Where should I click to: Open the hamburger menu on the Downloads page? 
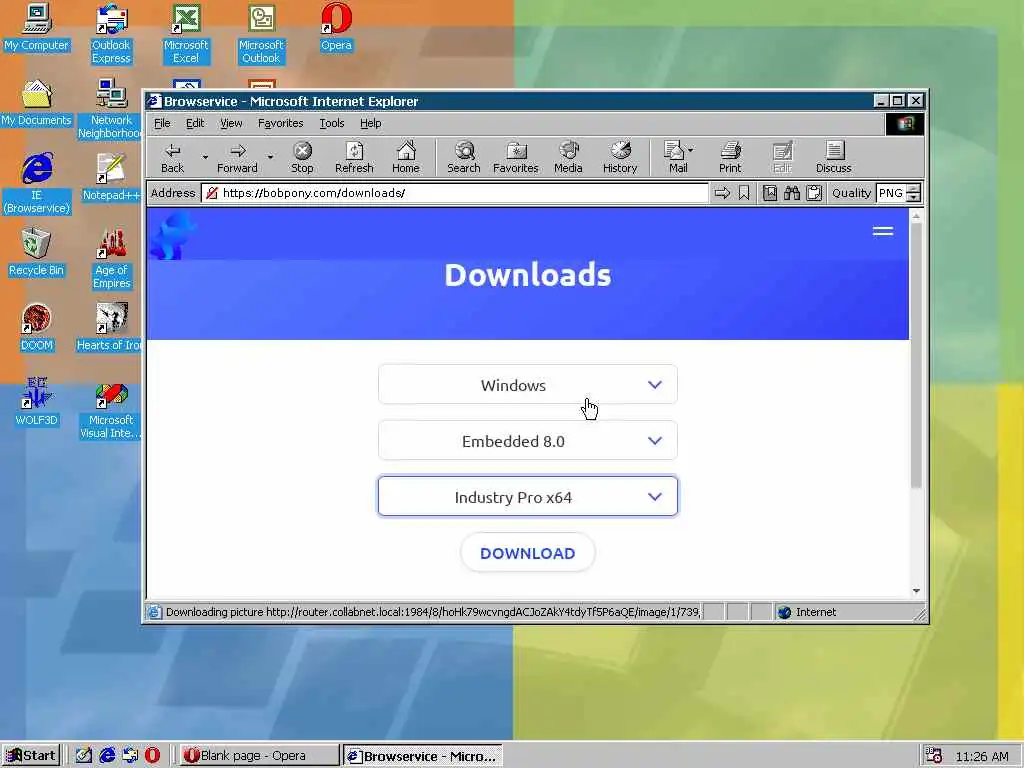(883, 231)
